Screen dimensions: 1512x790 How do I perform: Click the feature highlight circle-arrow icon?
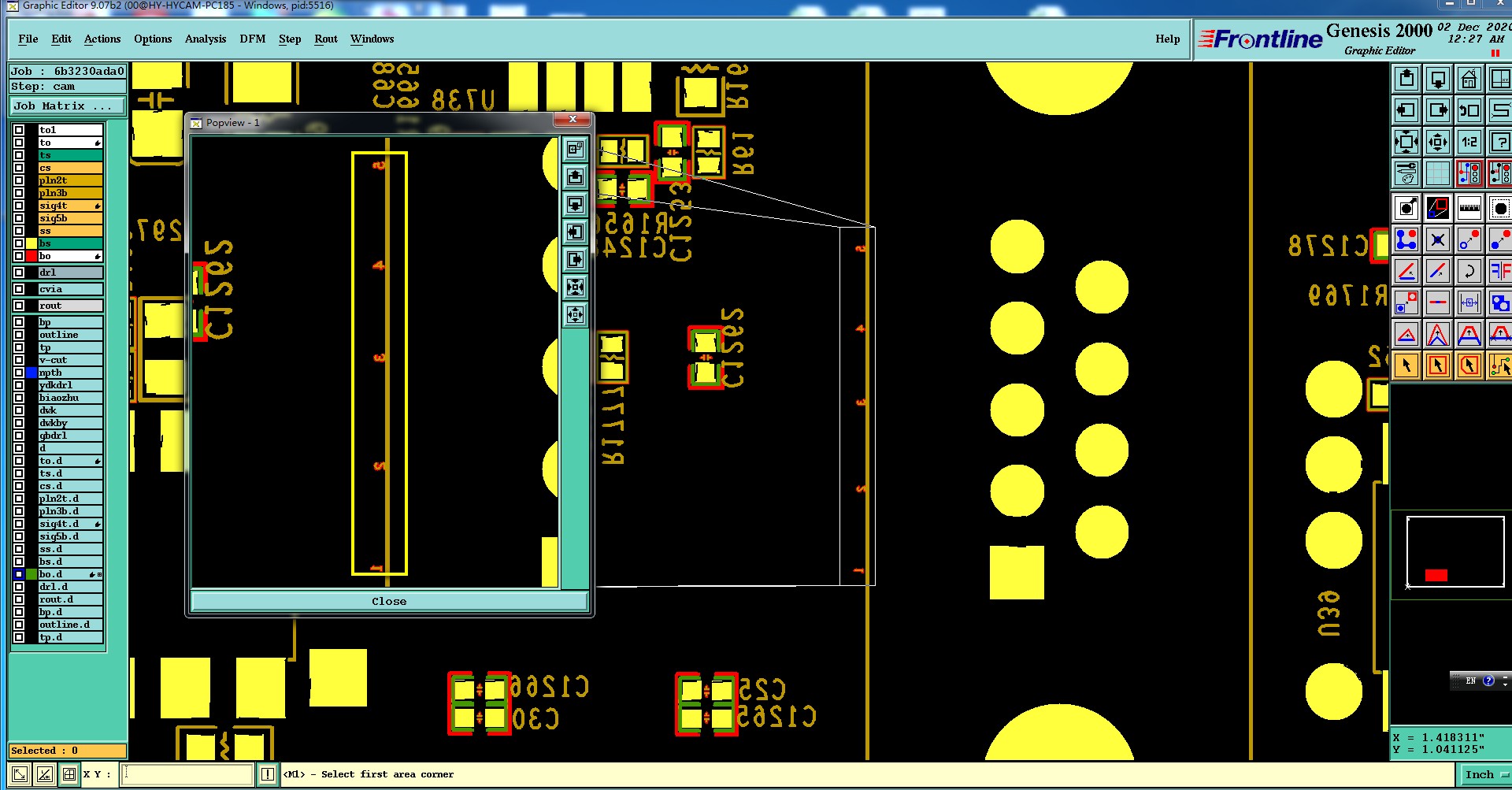(1406, 209)
